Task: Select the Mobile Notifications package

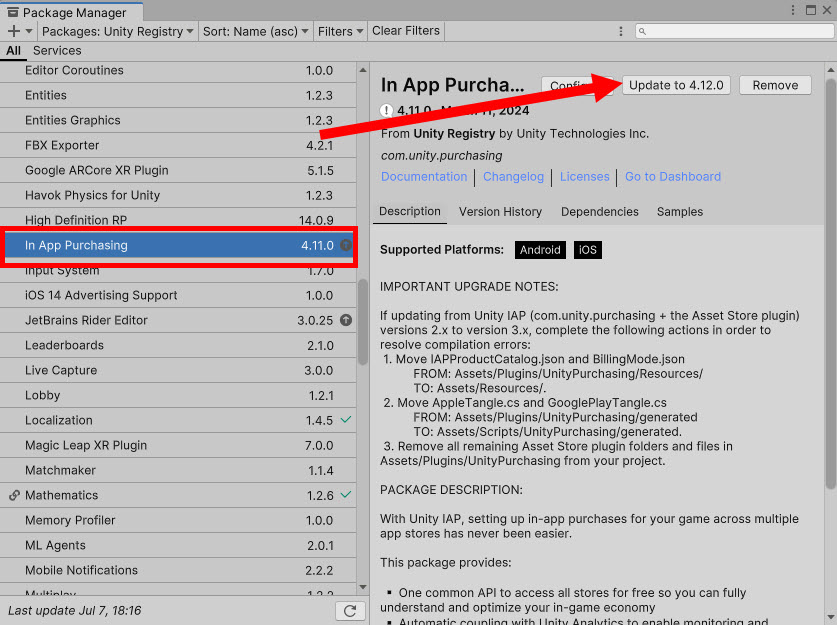Action: point(178,571)
